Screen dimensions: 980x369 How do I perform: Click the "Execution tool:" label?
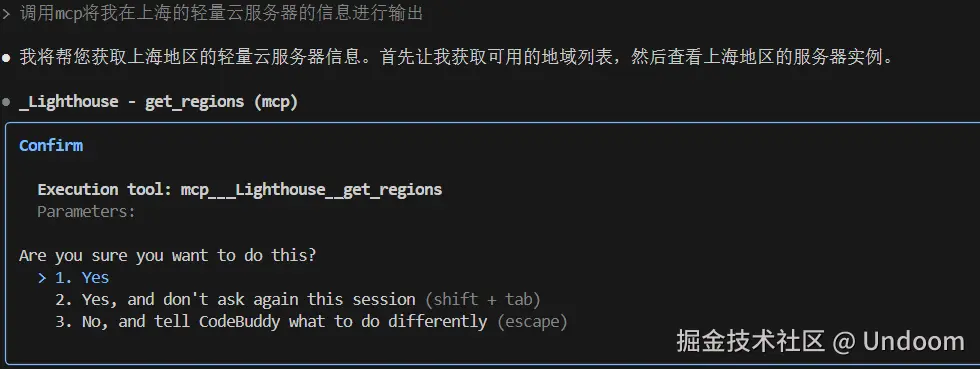(x=104, y=190)
